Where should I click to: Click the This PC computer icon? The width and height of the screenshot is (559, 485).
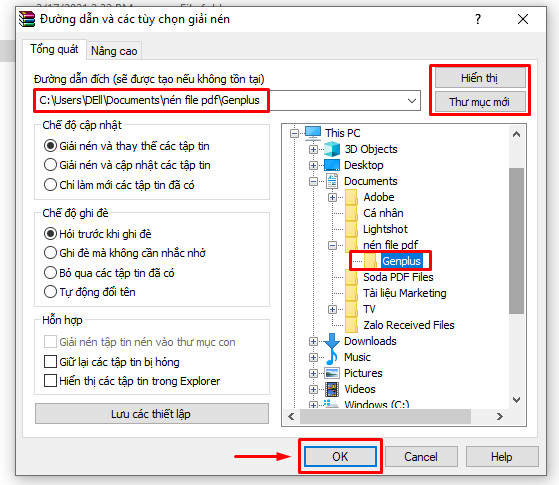pos(313,133)
